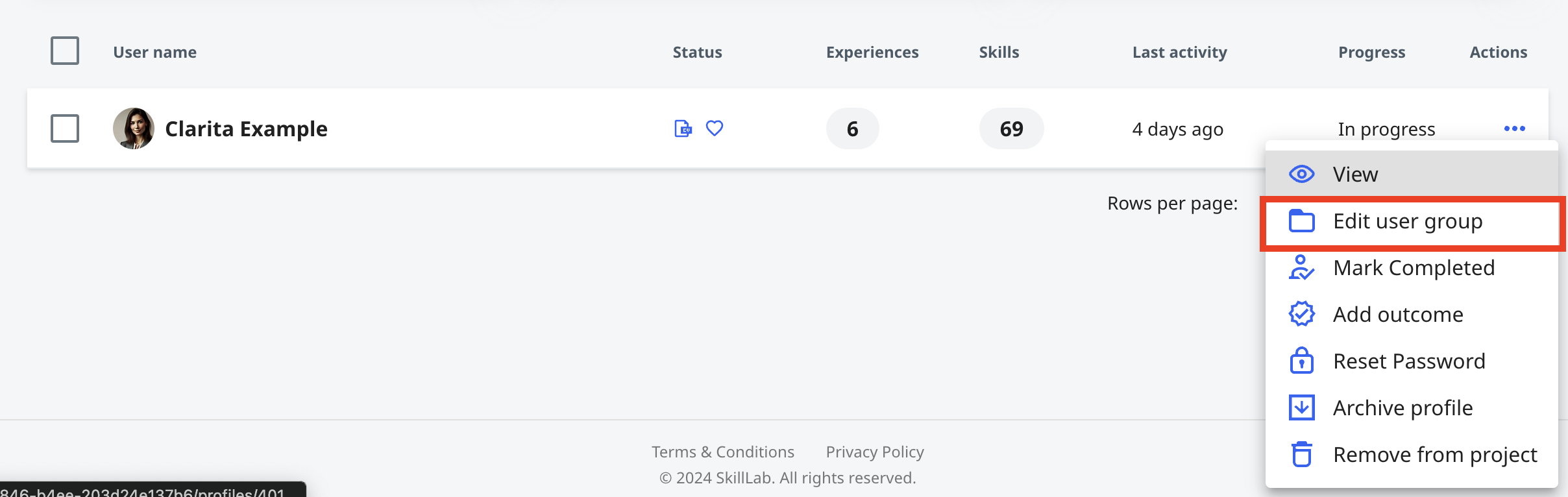Click the CV document status icon
The image size is (1568, 497).
(x=683, y=128)
